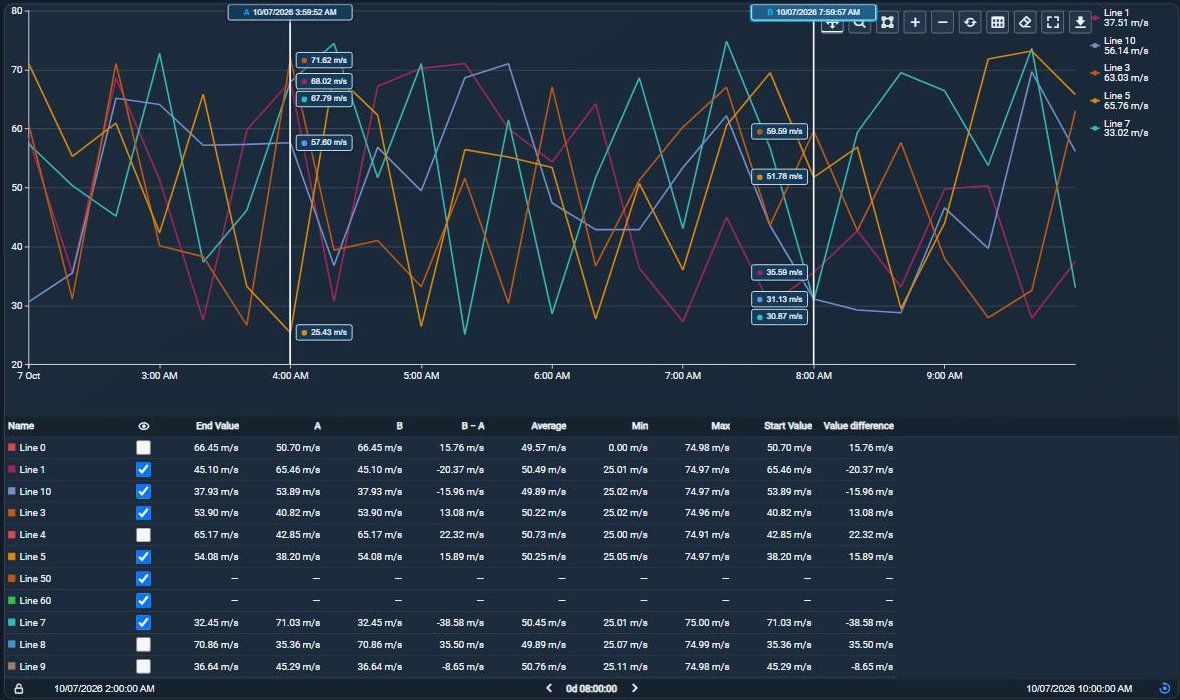This screenshot has height=700, width=1180.
Task: Uncheck the Line 50 visibility checkbox
Action: click(144, 579)
